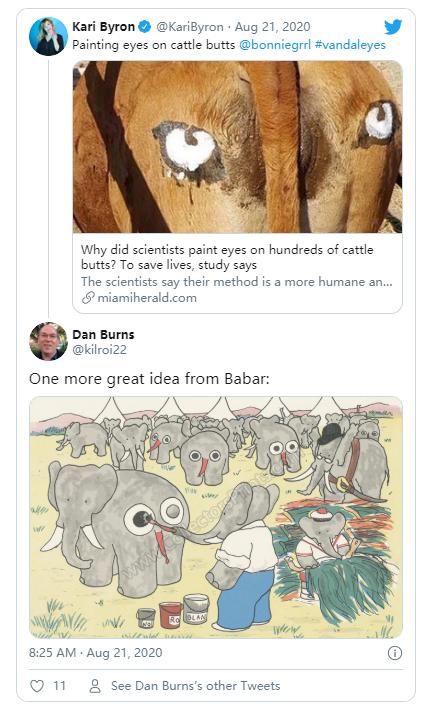
Task: Open the @bonniegrrl mention
Action: tap(275, 45)
